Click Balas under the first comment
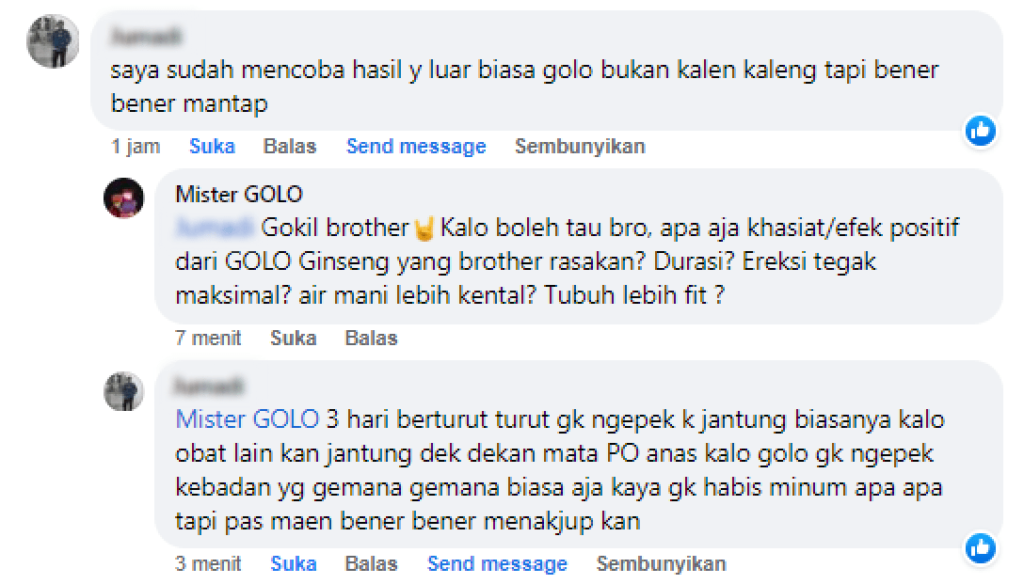The image size is (1024, 584). coord(290,146)
